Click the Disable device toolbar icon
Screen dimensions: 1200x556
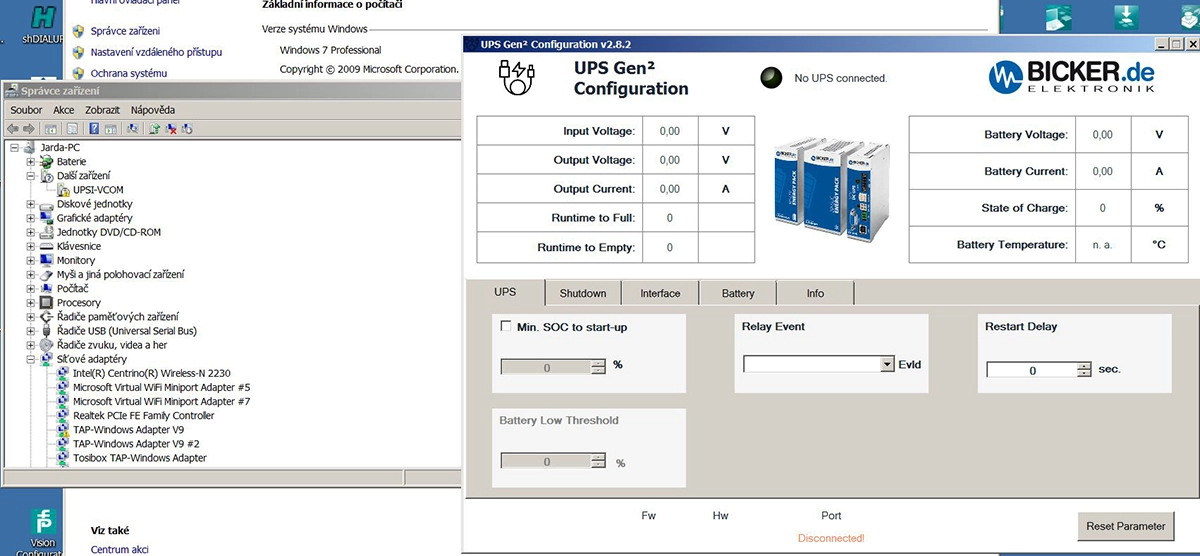pyautogui.click(x=187, y=129)
